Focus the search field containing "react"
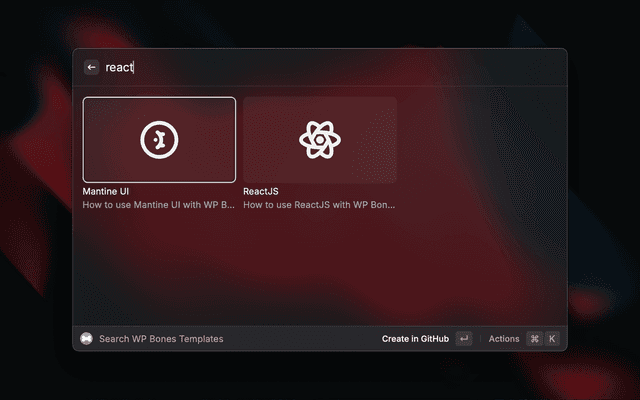 tap(333, 67)
